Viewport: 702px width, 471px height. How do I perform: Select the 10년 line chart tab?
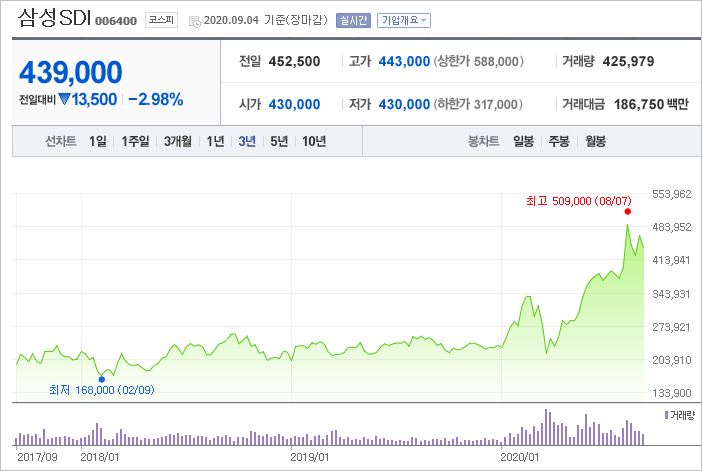[x=314, y=141]
